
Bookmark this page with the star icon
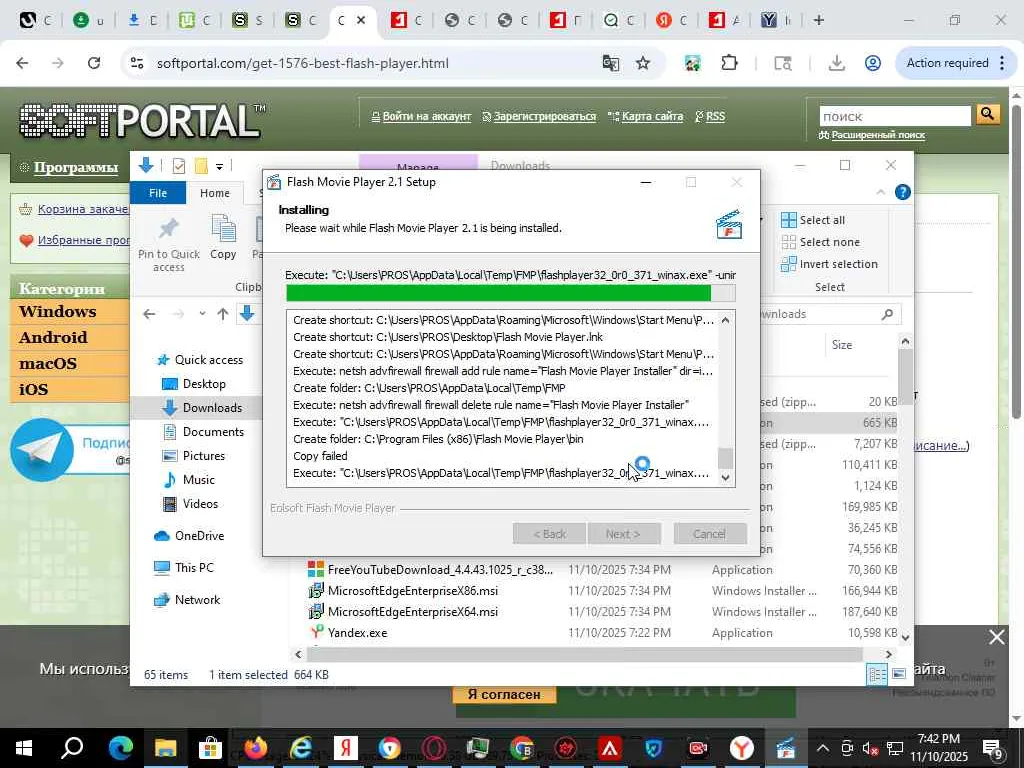coord(643,63)
